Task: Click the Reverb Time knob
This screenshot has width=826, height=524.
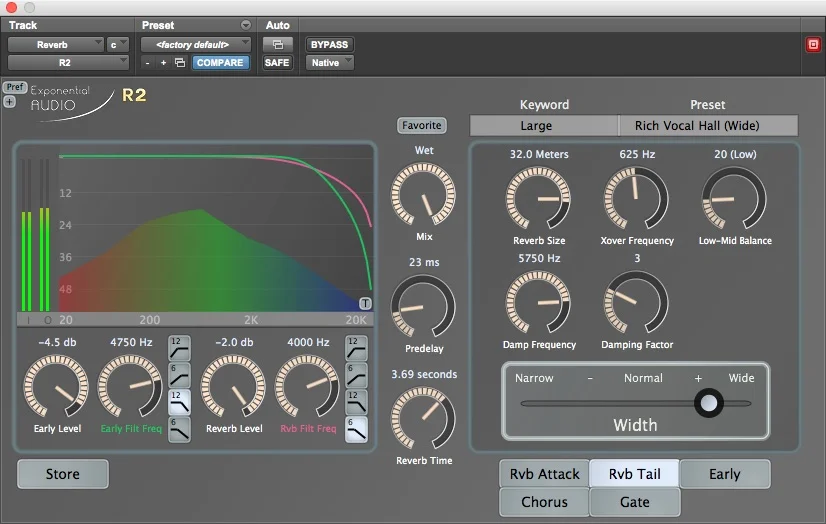Action: (x=423, y=419)
